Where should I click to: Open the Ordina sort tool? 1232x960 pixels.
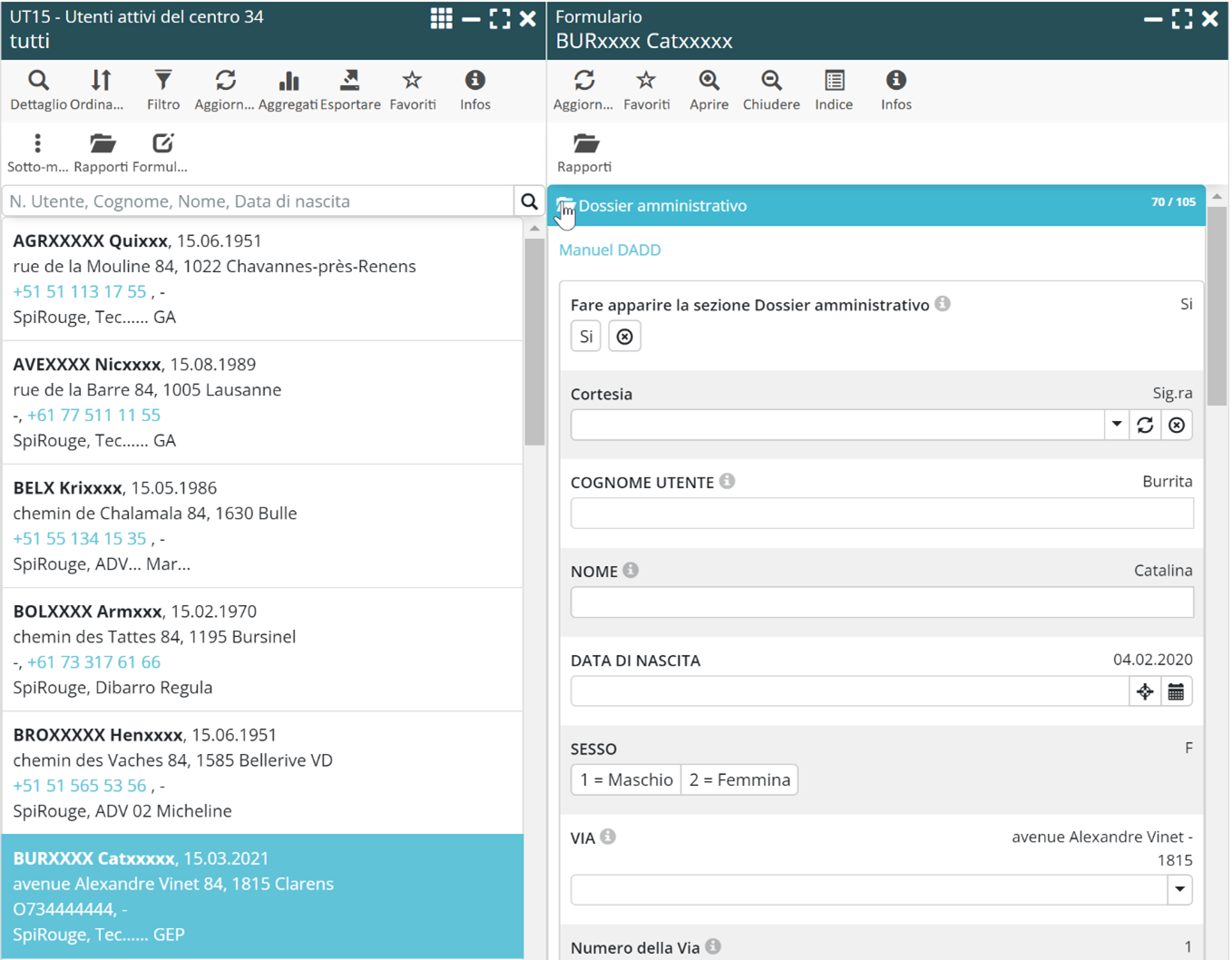tap(101, 82)
